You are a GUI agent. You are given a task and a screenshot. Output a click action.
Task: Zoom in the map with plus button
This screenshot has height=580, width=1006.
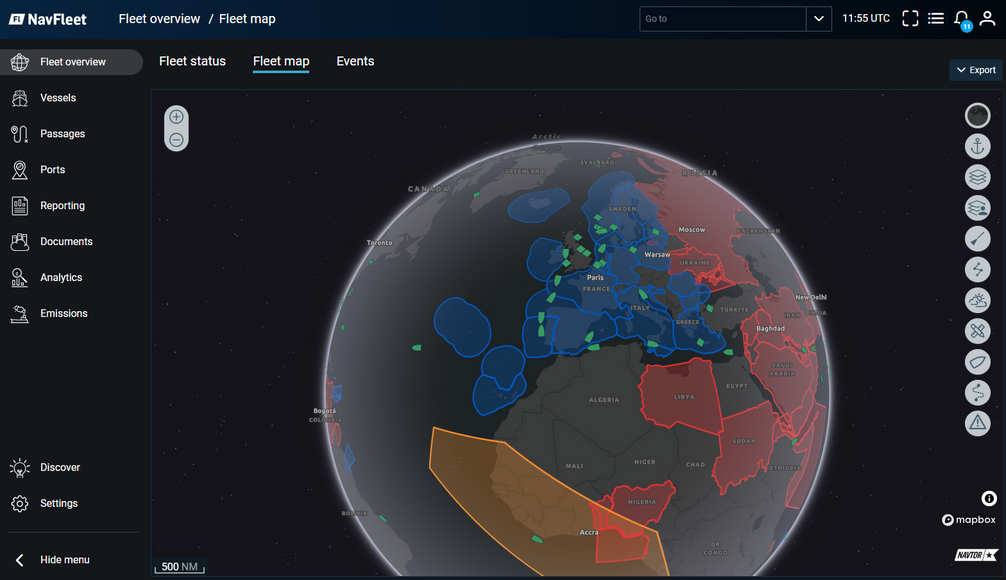(176, 117)
